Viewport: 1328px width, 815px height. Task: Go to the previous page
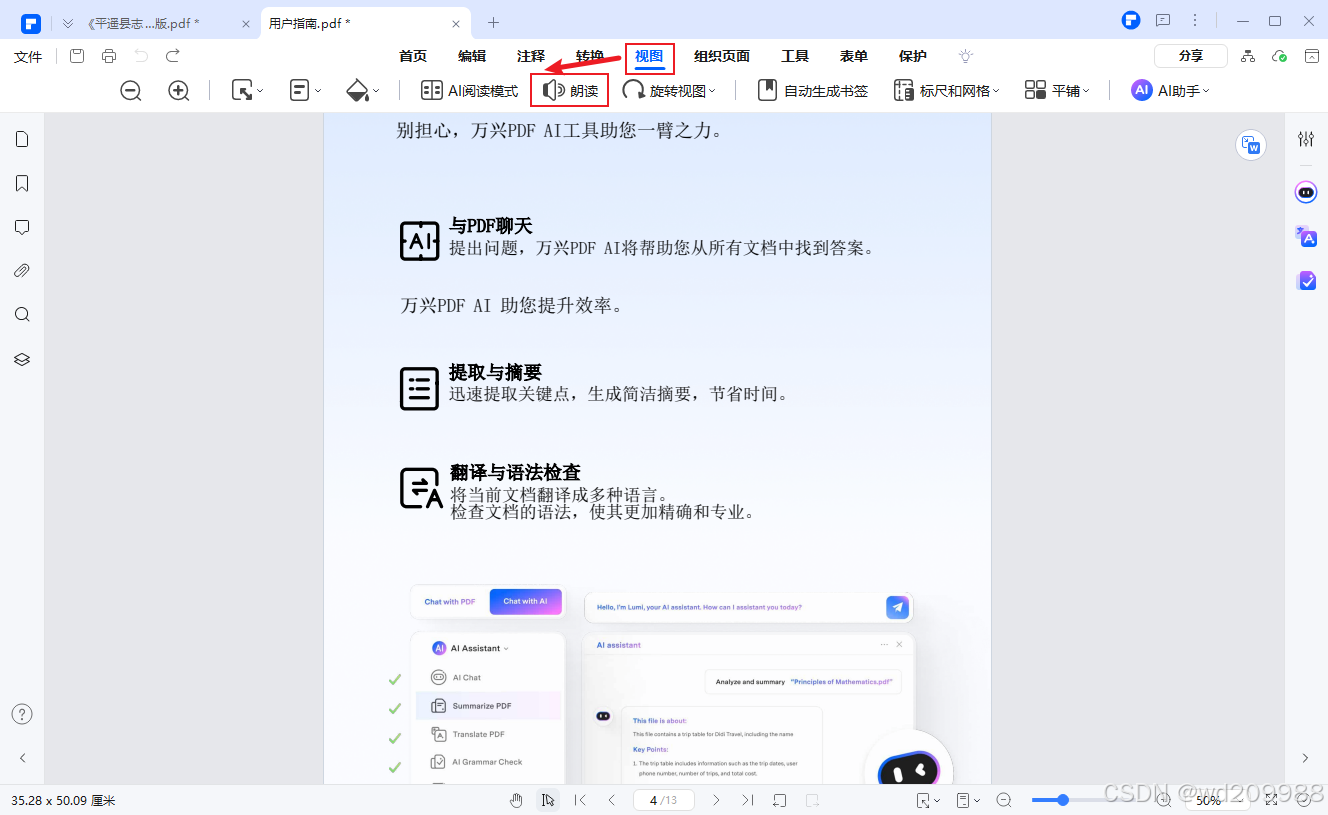pyautogui.click(x=612, y=800)
